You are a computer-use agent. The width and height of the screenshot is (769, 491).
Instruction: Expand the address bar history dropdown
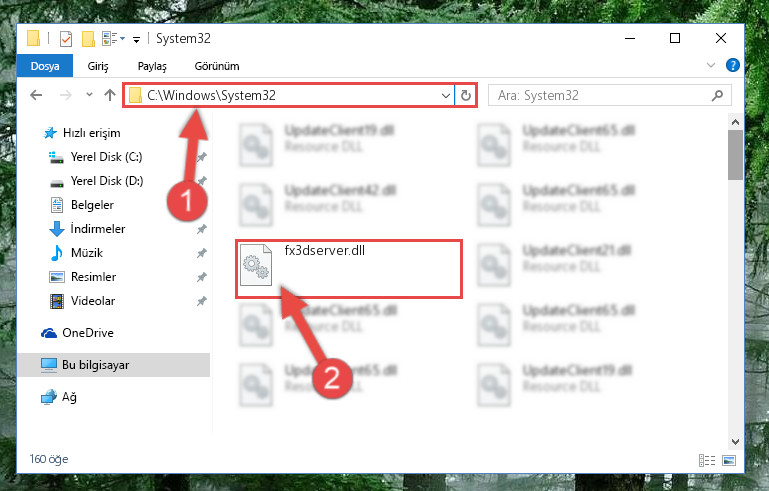(445, 95)
